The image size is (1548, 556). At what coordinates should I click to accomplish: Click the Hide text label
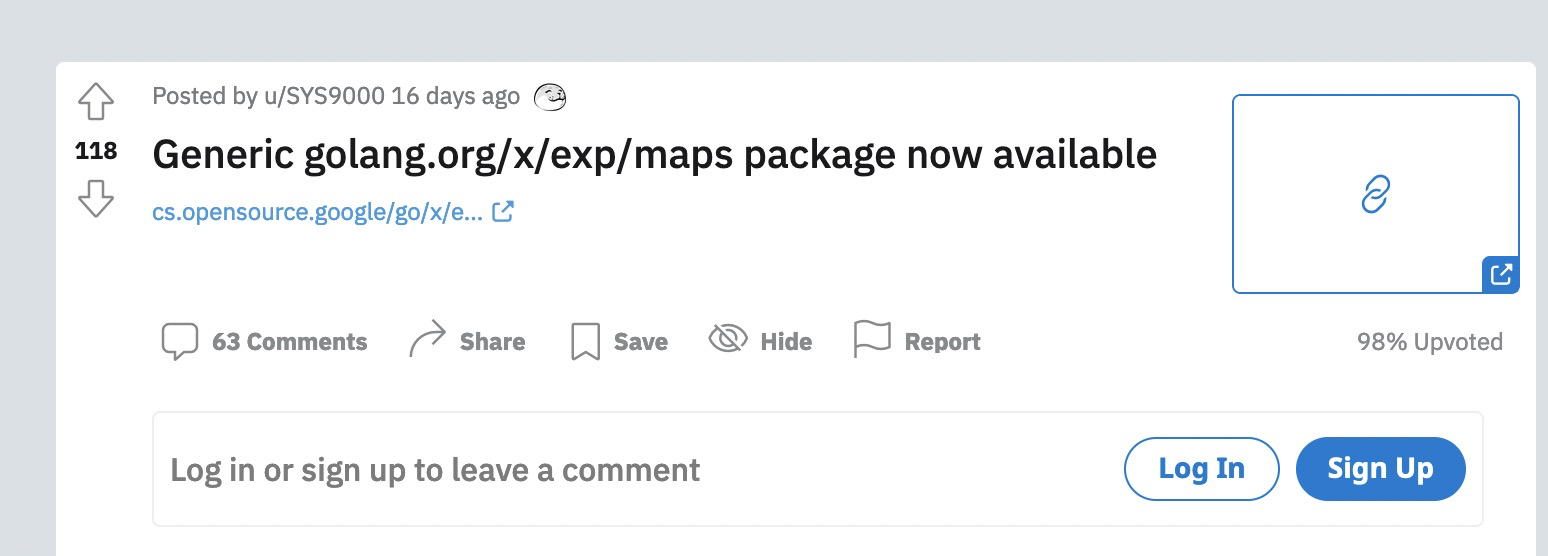[786, 342]
